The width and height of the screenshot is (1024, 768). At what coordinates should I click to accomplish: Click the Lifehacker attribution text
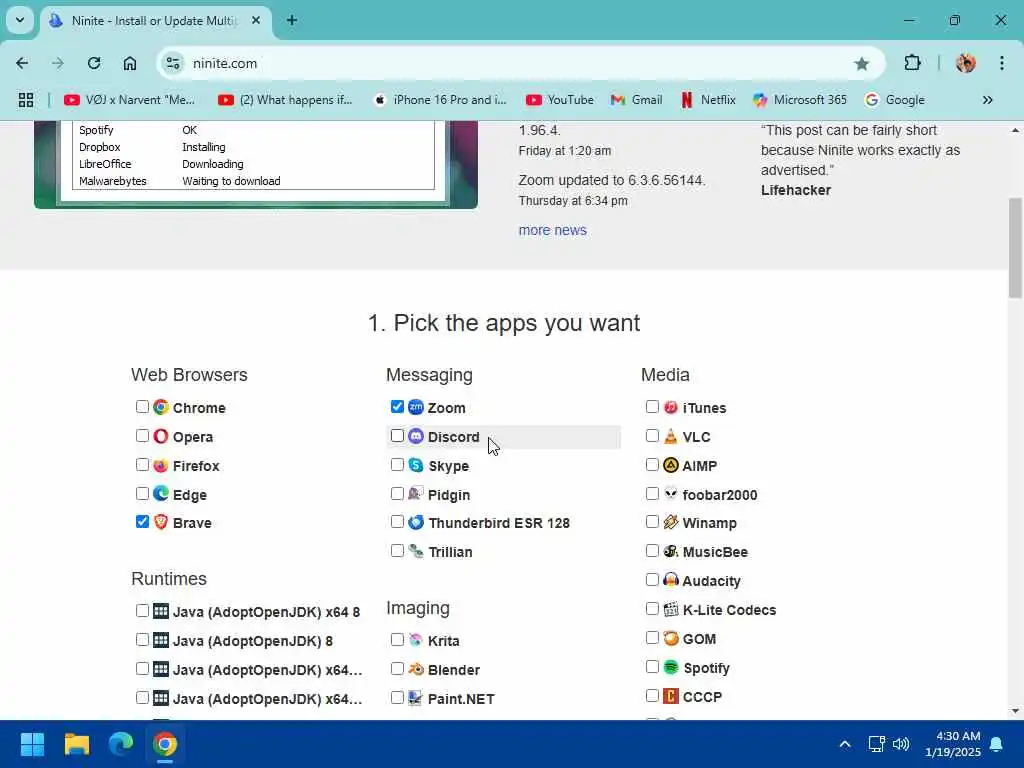click(795, 190)
